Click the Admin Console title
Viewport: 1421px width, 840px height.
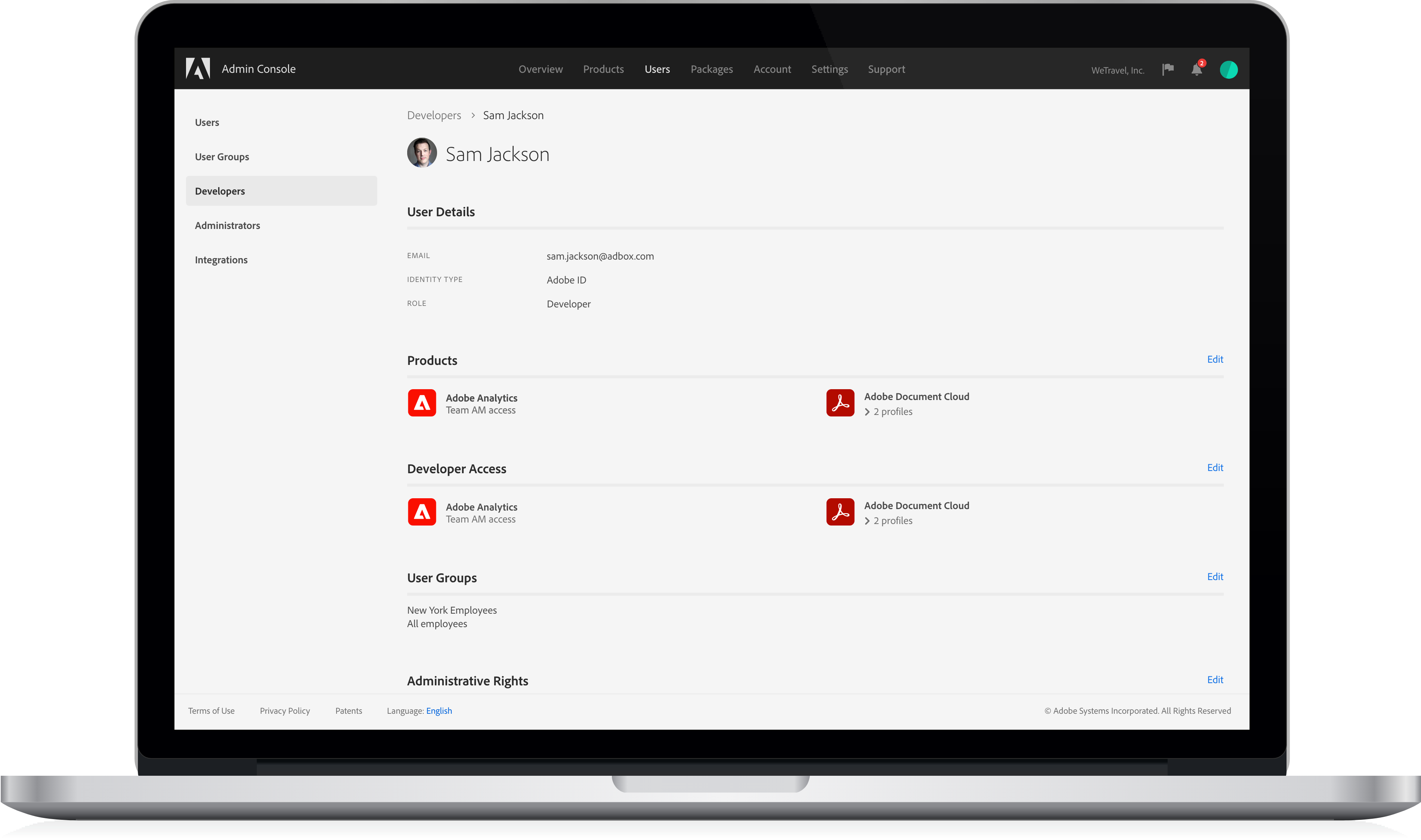point(259,68)
